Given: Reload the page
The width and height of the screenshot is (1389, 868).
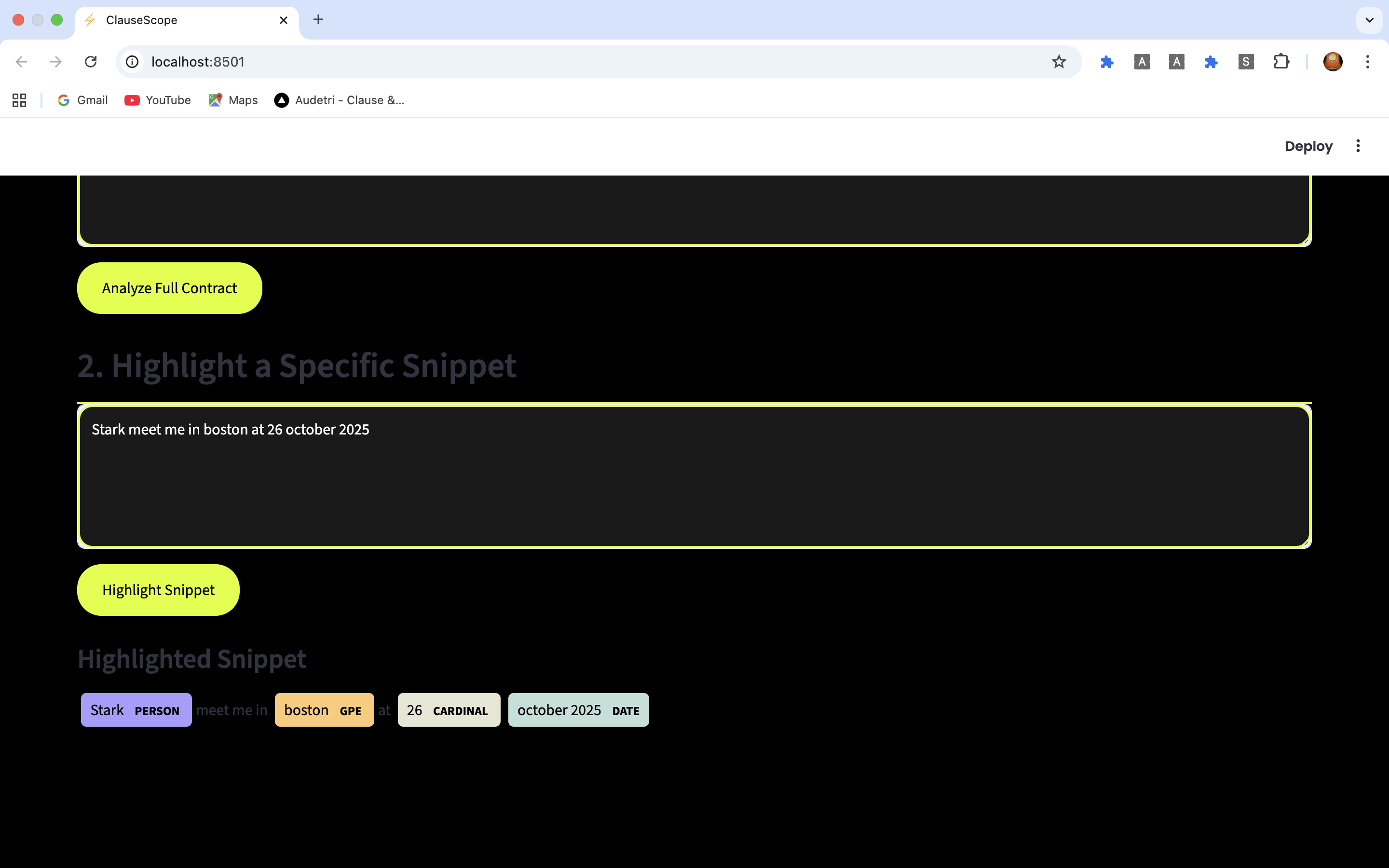Looking at the screenshot, I should click(x=91, y=61).
